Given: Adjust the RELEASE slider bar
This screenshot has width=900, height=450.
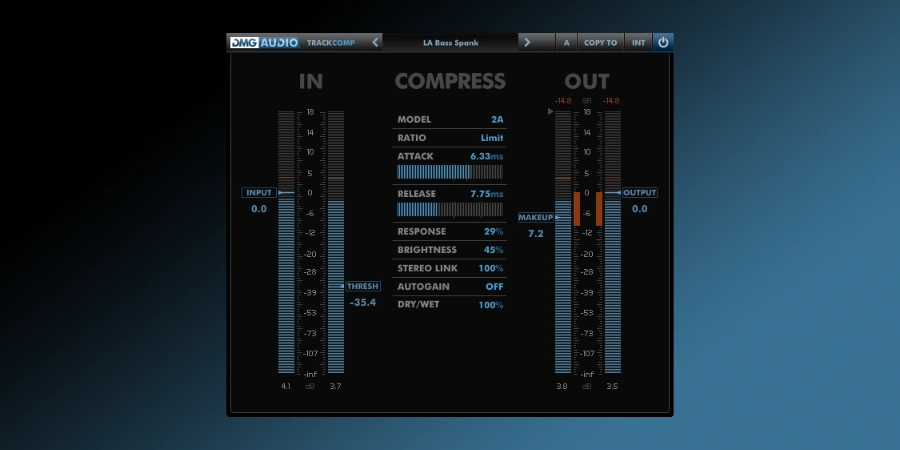Looking at the screenshot, I should click(x=450, y=210).
